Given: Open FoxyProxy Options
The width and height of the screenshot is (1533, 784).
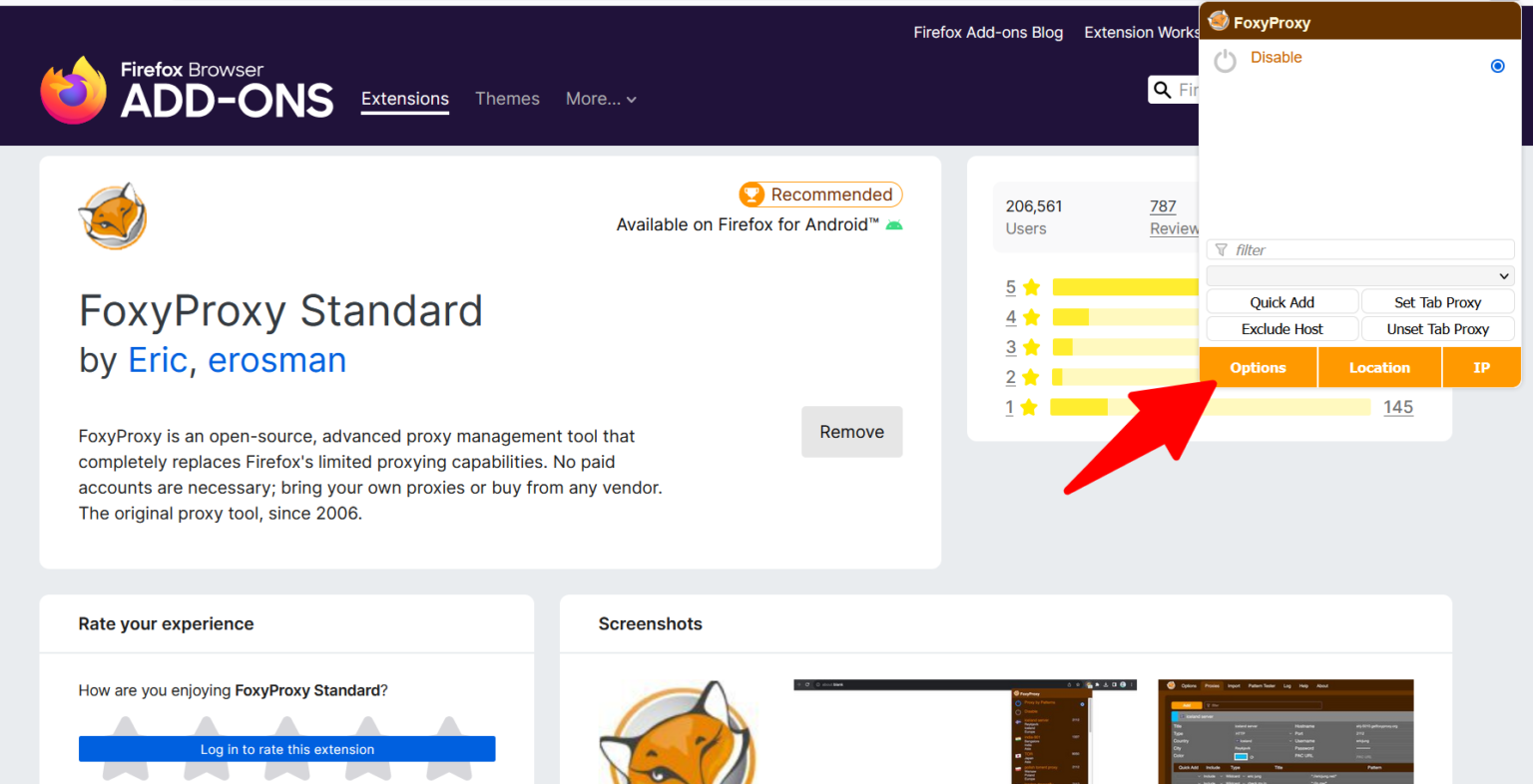Looking at the screenshot, I should tap(1258, 368).
